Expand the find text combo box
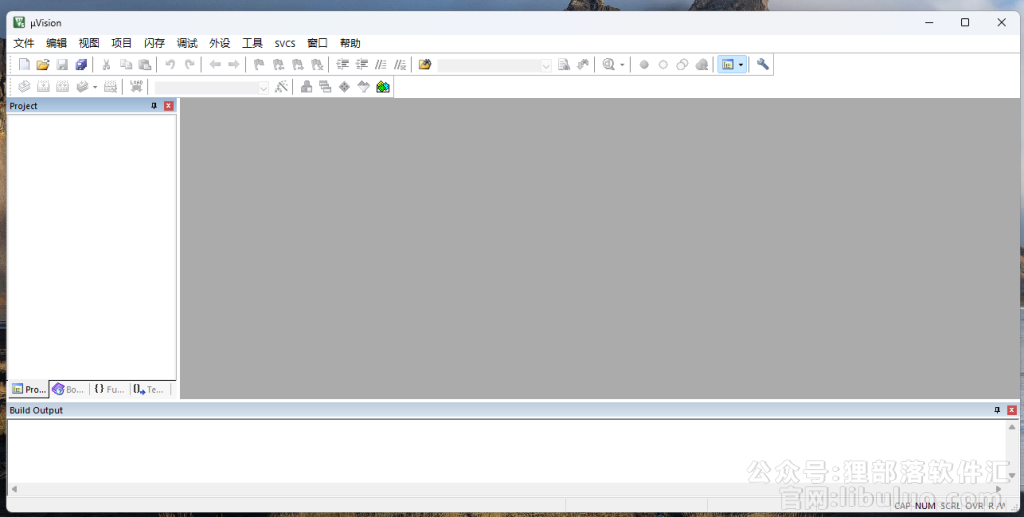This screenshot has height=517, width=1024. pyautogui.click(x=546, y=65)
